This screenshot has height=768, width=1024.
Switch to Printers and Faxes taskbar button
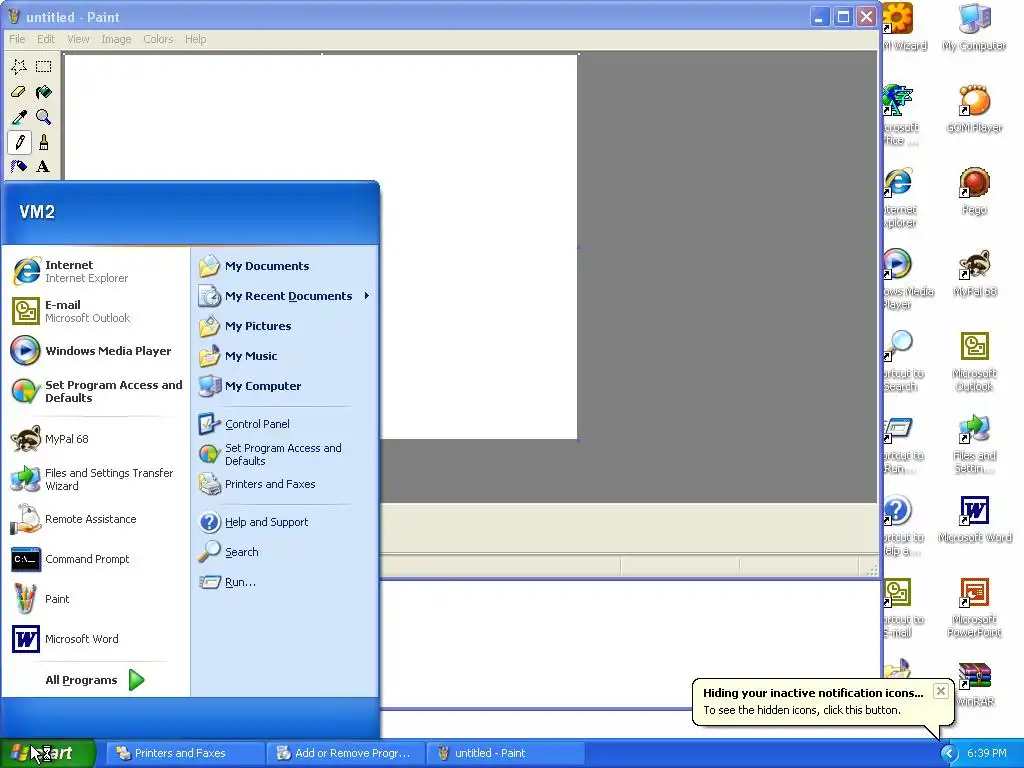pyautogui.click(x=185, y=753)
